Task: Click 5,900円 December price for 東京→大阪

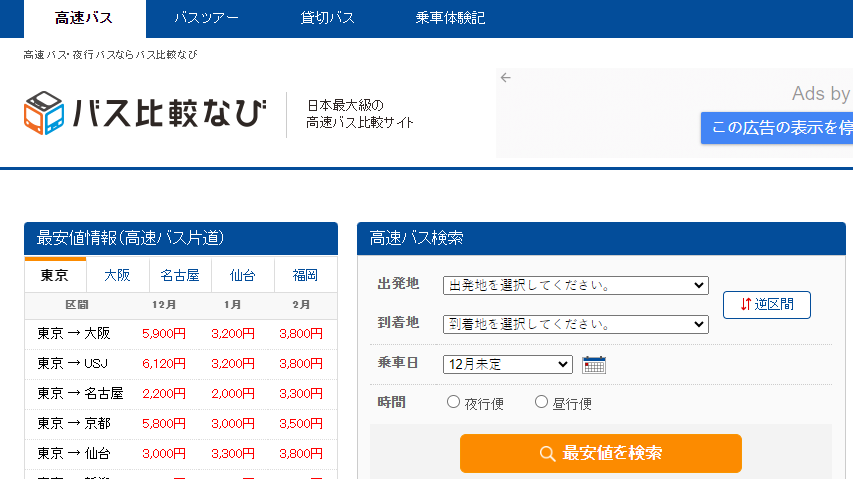Action: coord(164,333)
